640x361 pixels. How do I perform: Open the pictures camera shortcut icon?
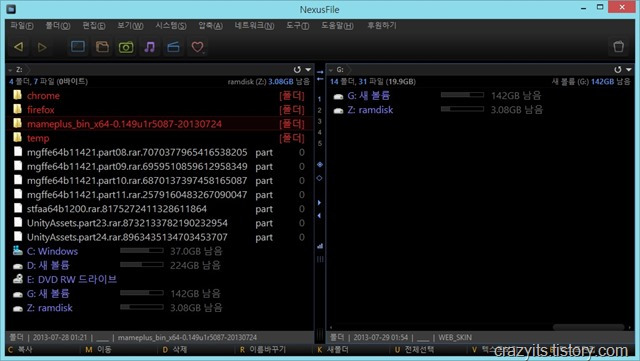pyautogui.click(x=126, y=47)
